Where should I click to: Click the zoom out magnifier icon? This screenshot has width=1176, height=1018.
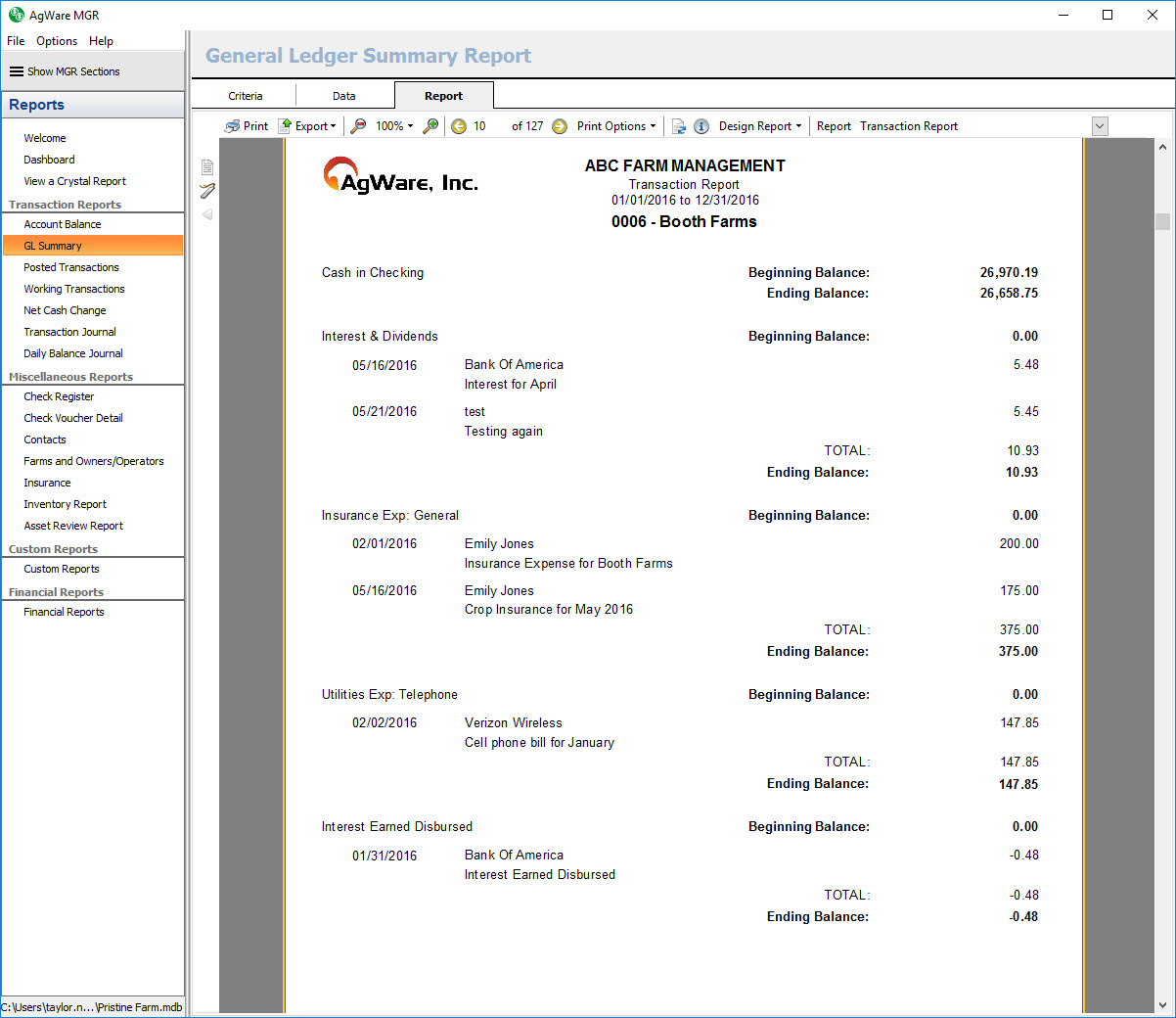tap(358, 126)
